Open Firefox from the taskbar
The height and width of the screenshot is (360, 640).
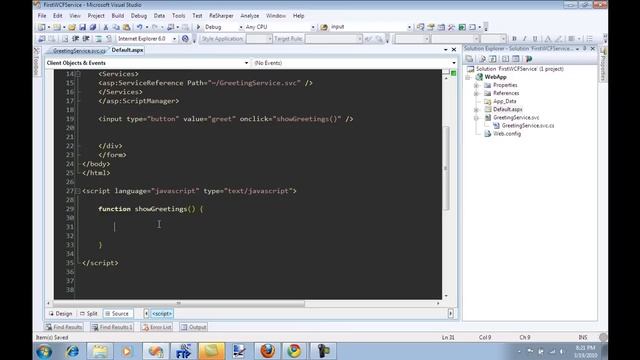(x=267, y=351)
